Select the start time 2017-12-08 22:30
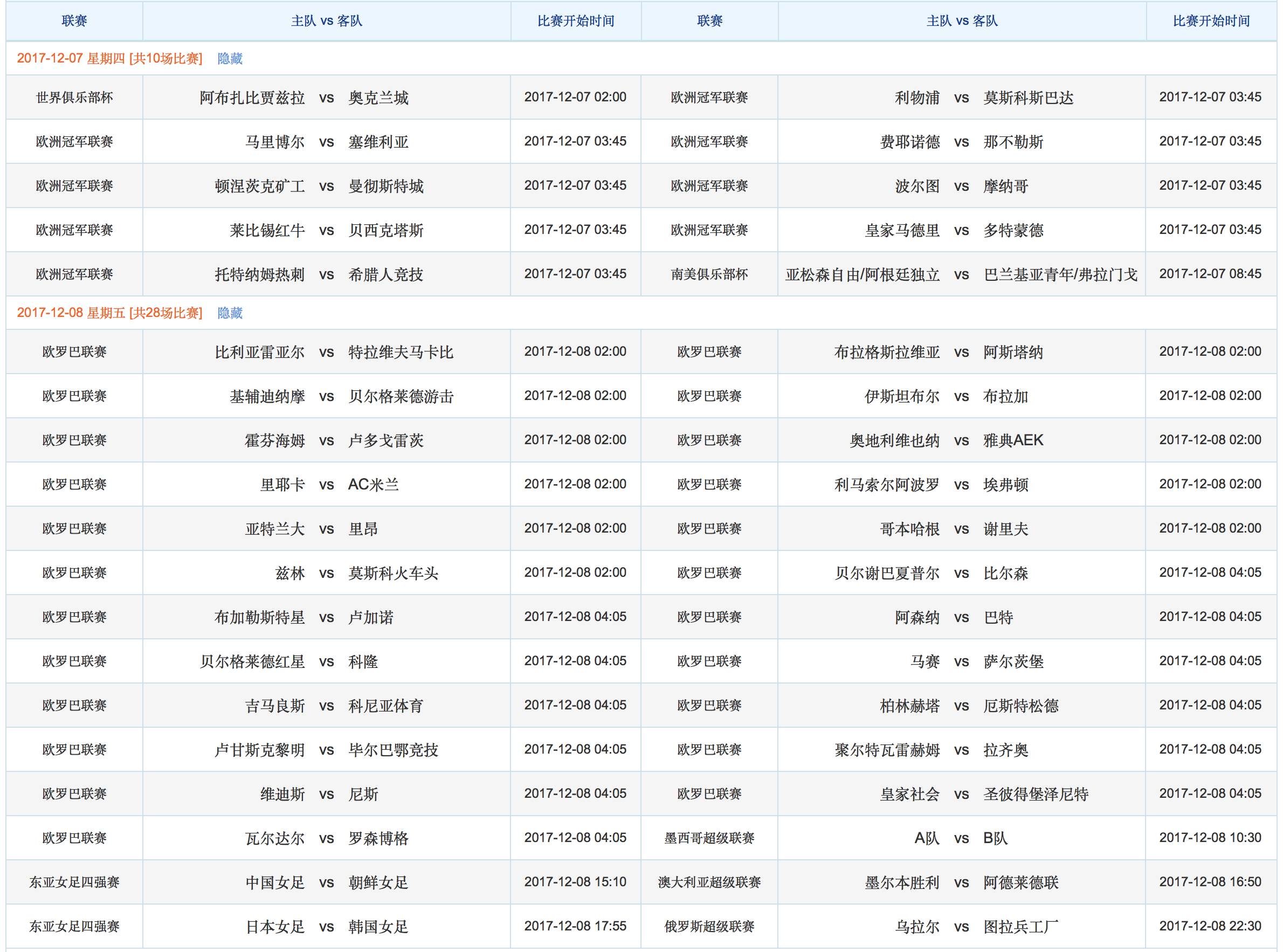The height and width of the screenshot is (952, 1283). [1210, 926]
